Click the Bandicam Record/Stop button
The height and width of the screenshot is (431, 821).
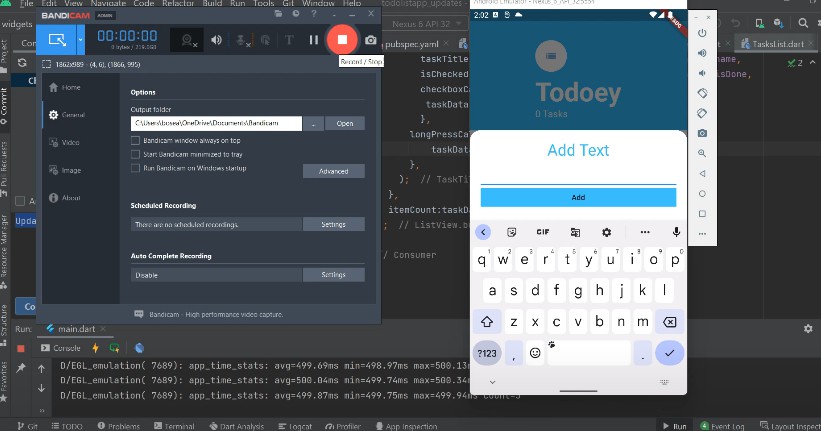(342, 40)
